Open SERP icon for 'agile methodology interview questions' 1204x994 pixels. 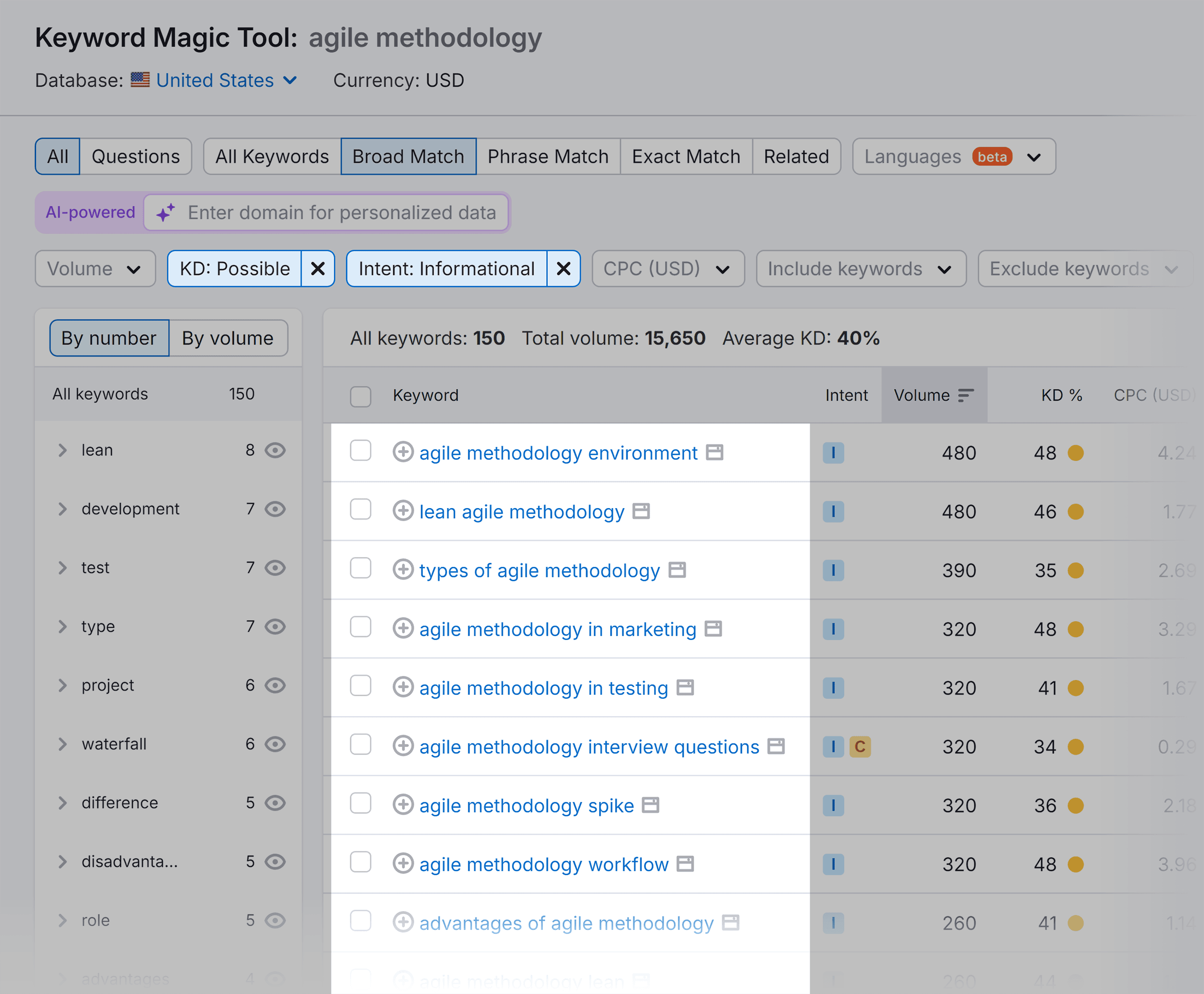coord(776,746)
